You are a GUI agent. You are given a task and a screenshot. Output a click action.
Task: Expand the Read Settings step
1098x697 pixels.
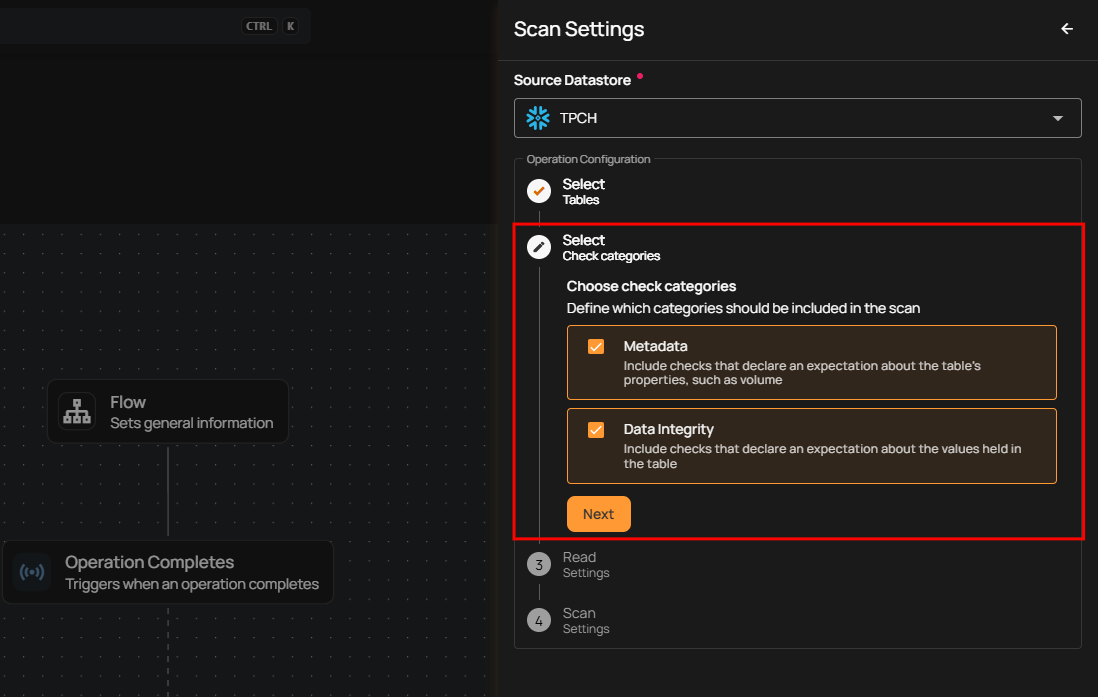point(585,565)
